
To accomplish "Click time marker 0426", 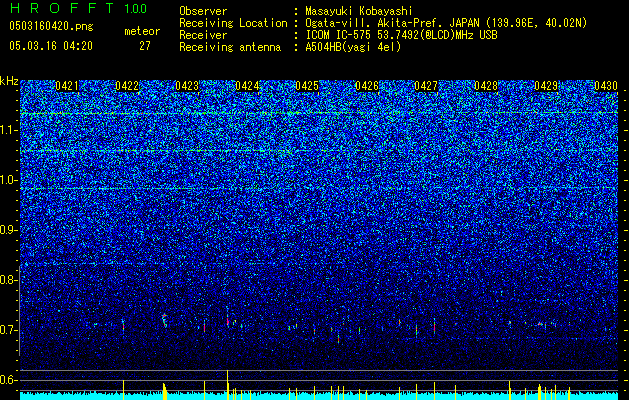I will (x=367, y=86).
